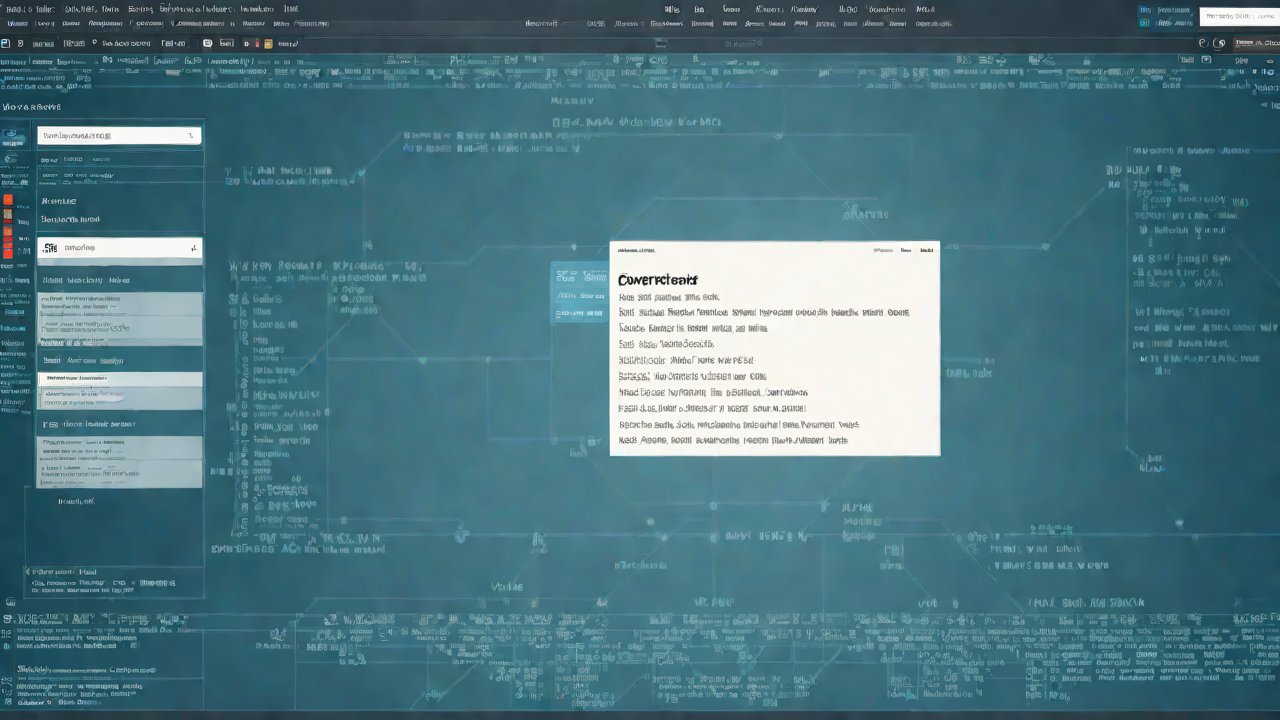Select the first light-gray list row in the sidebar

(x=120, y=305)
